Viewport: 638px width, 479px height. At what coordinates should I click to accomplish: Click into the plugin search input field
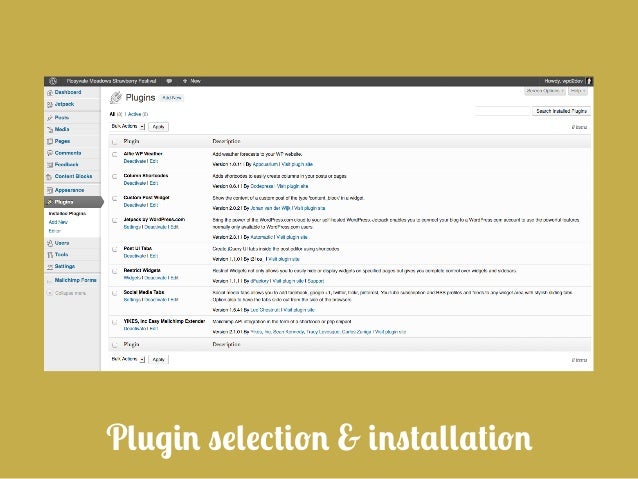tap(503, 111)
